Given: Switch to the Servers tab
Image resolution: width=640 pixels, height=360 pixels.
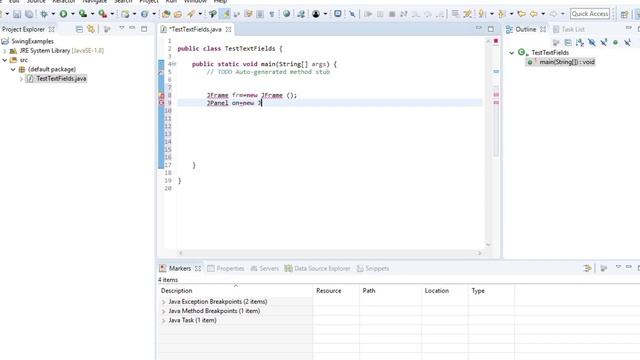Looking at the screenshot, I should [x=264, y=269].
